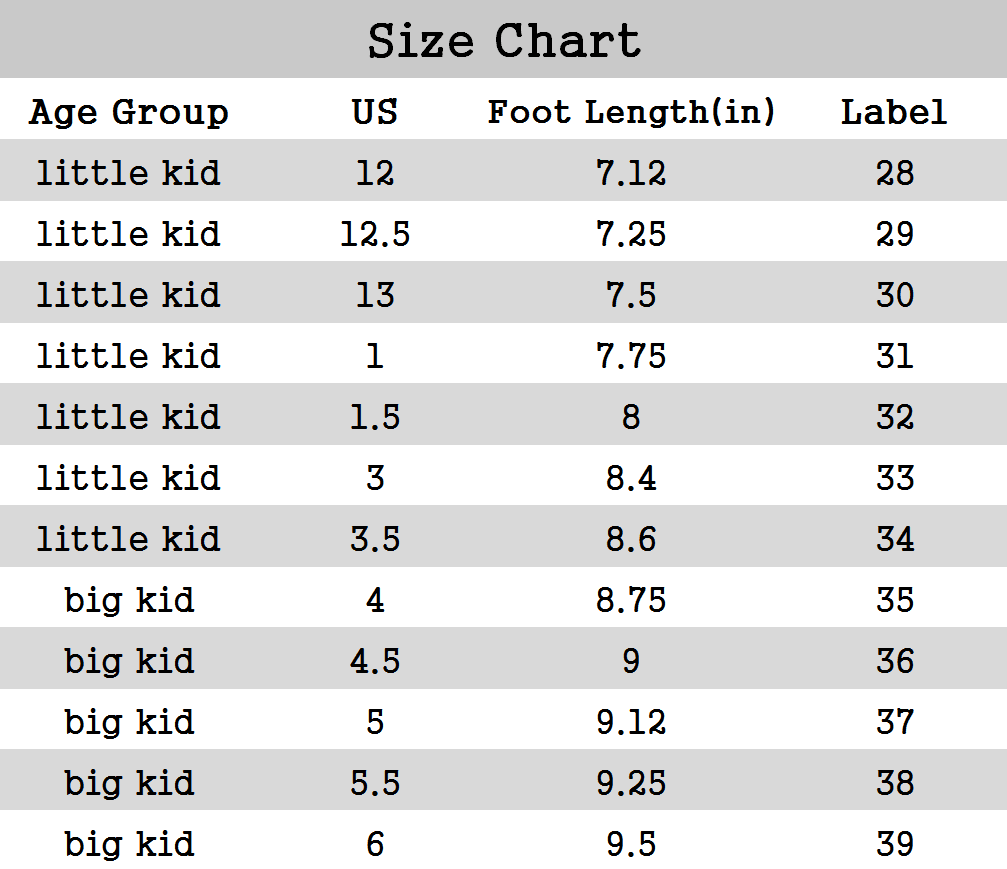Select label number 32
1007x869 pixels.
(894, 417)
